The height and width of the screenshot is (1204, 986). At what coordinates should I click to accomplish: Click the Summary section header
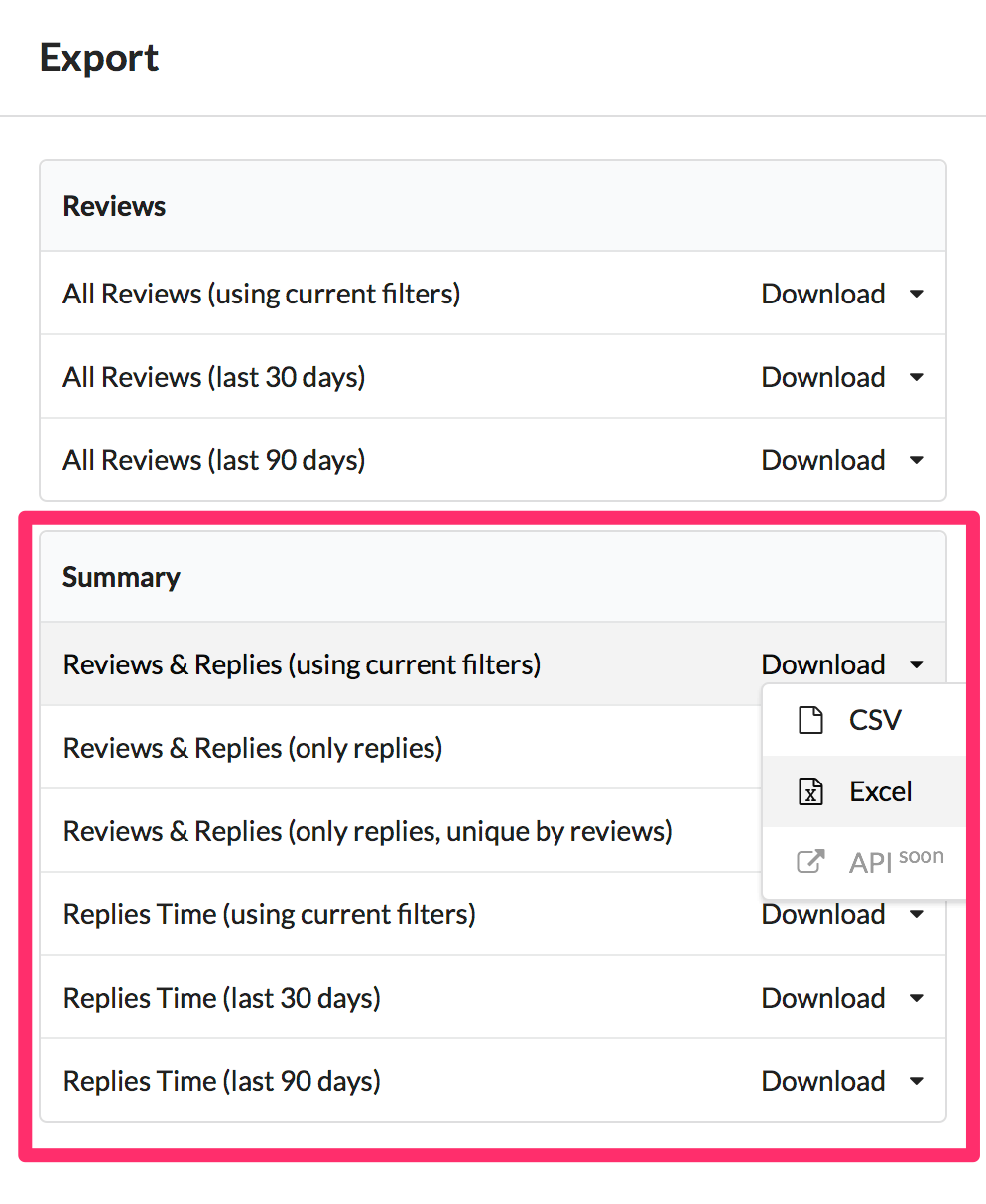tap(121, 577)
